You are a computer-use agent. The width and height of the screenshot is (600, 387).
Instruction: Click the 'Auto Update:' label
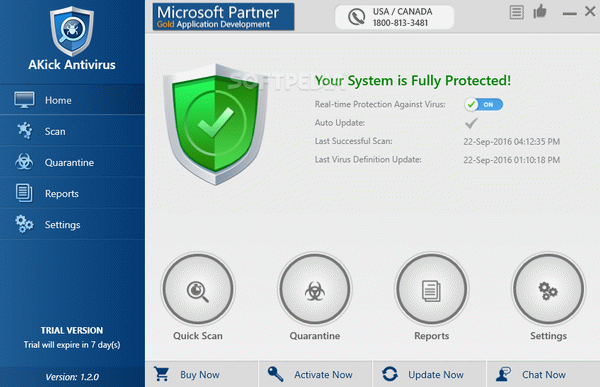tap(340, 122)
